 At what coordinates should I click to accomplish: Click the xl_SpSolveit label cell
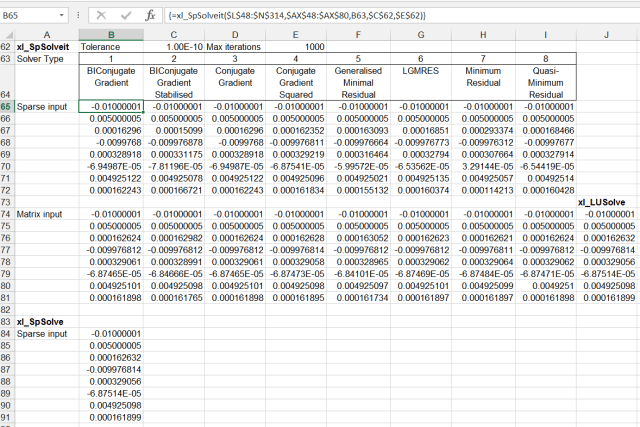click(x=47, y=47)
